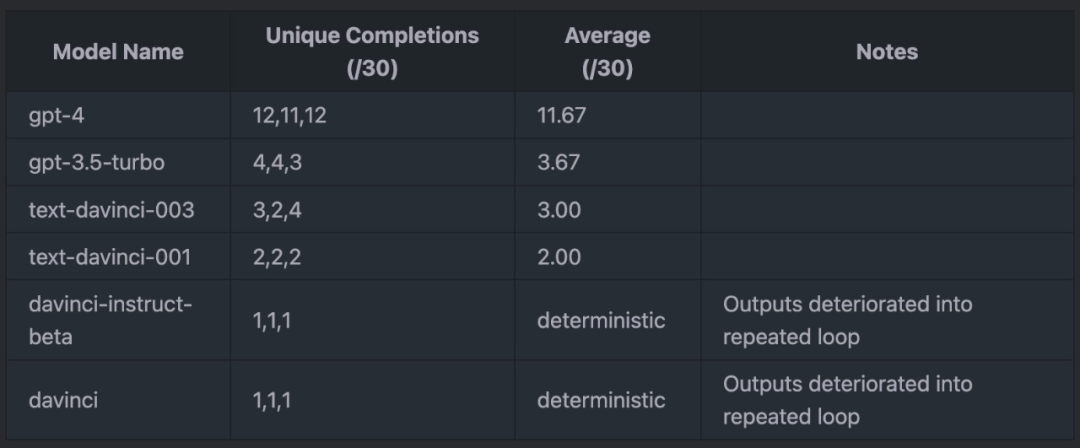Click the Average (/30) column header
The height and width of the screenshot is (448, 1080).
click(607, 52)
